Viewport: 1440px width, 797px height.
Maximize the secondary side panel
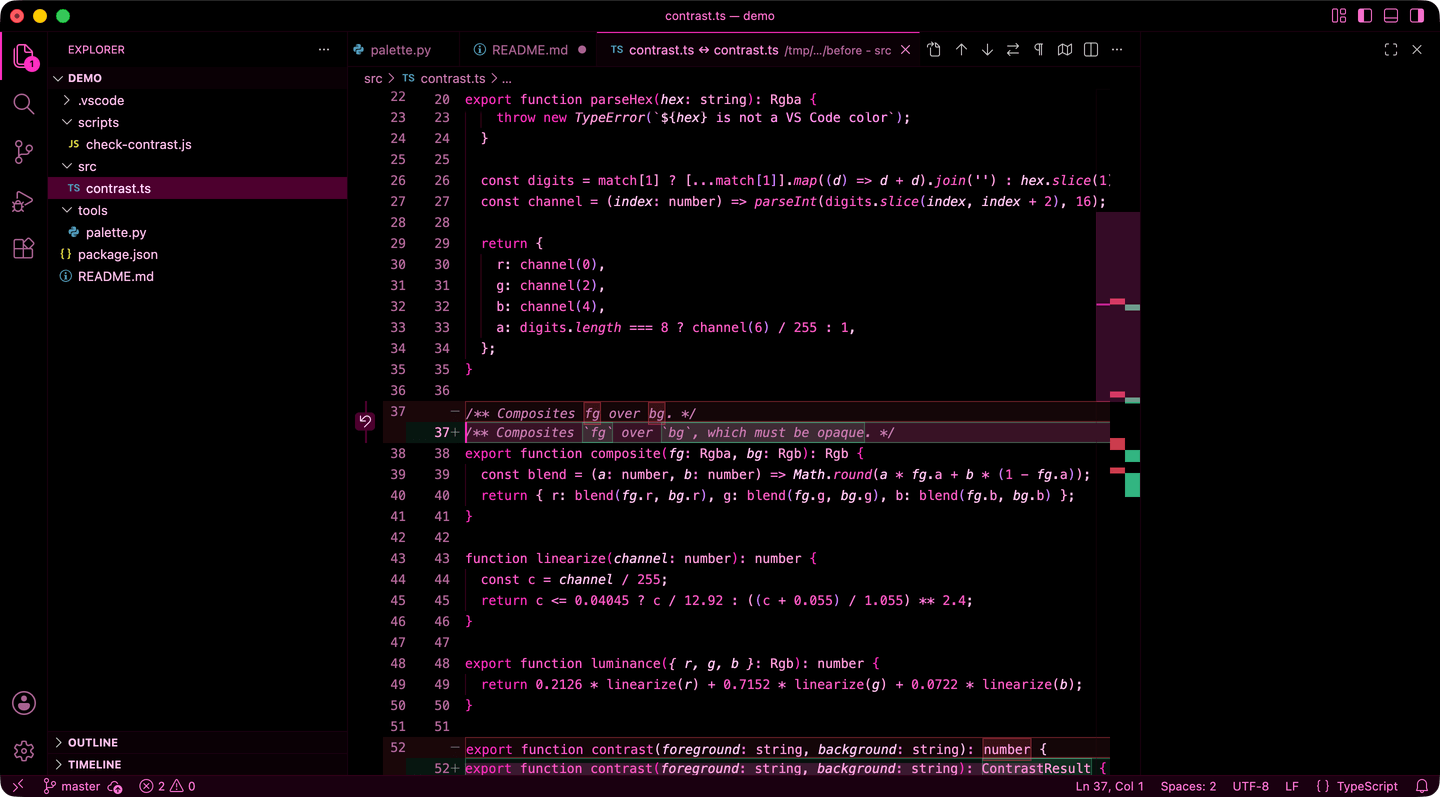[x=1391, y=49]
